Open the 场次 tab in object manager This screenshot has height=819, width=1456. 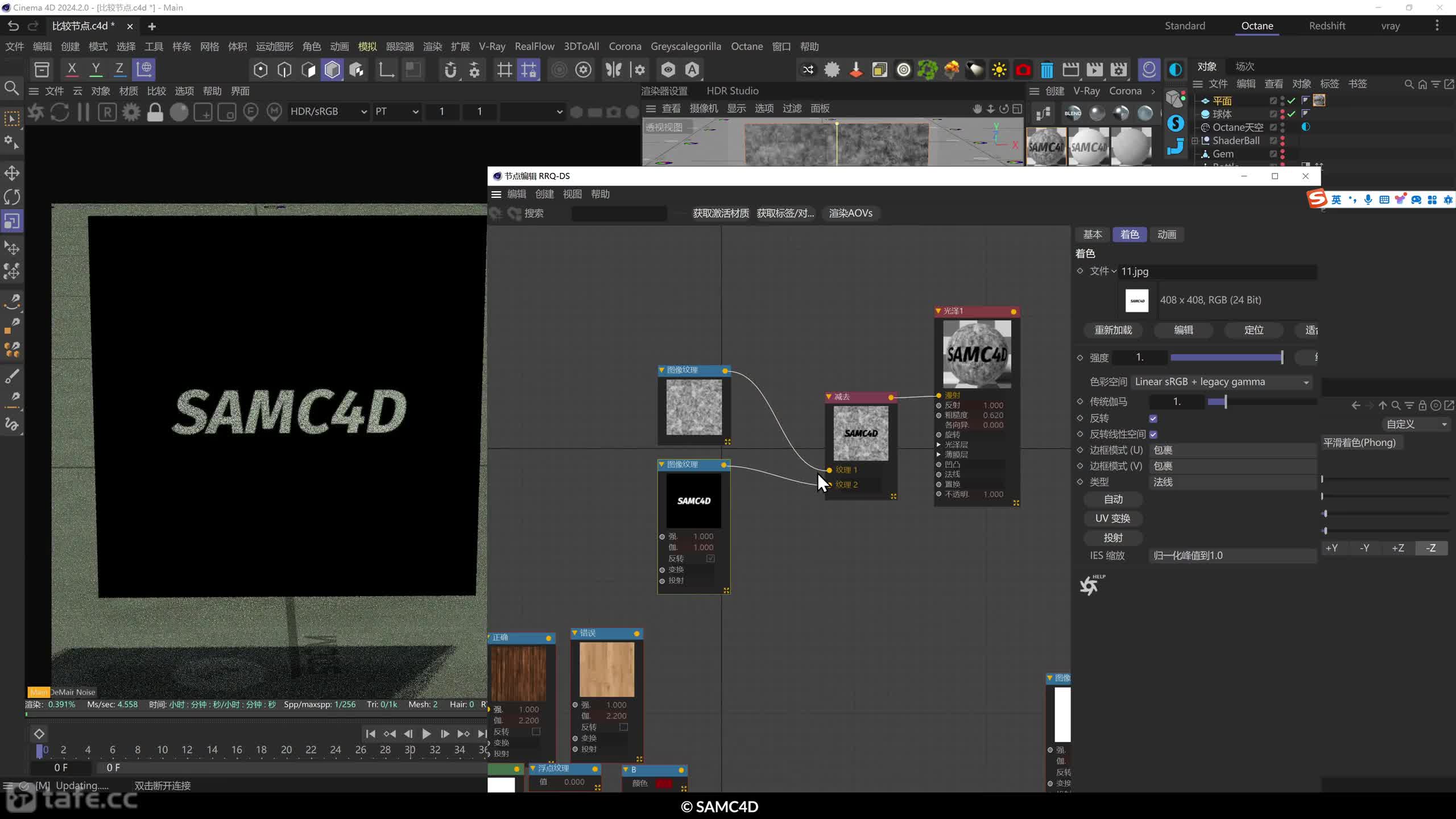(x=1245, y=67)
